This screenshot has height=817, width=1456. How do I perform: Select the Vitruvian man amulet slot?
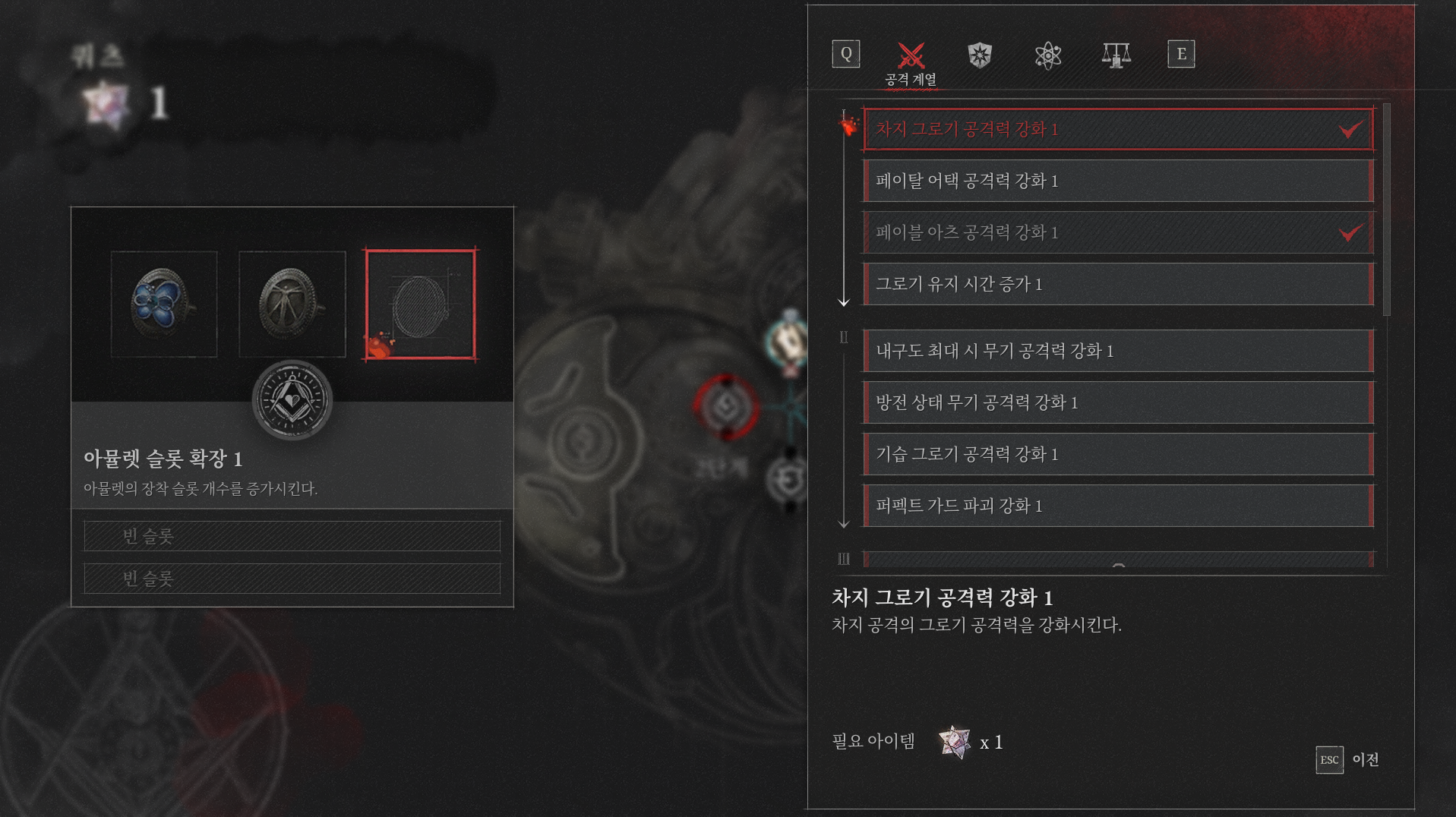pyautogui.click(x=292, y=304)
